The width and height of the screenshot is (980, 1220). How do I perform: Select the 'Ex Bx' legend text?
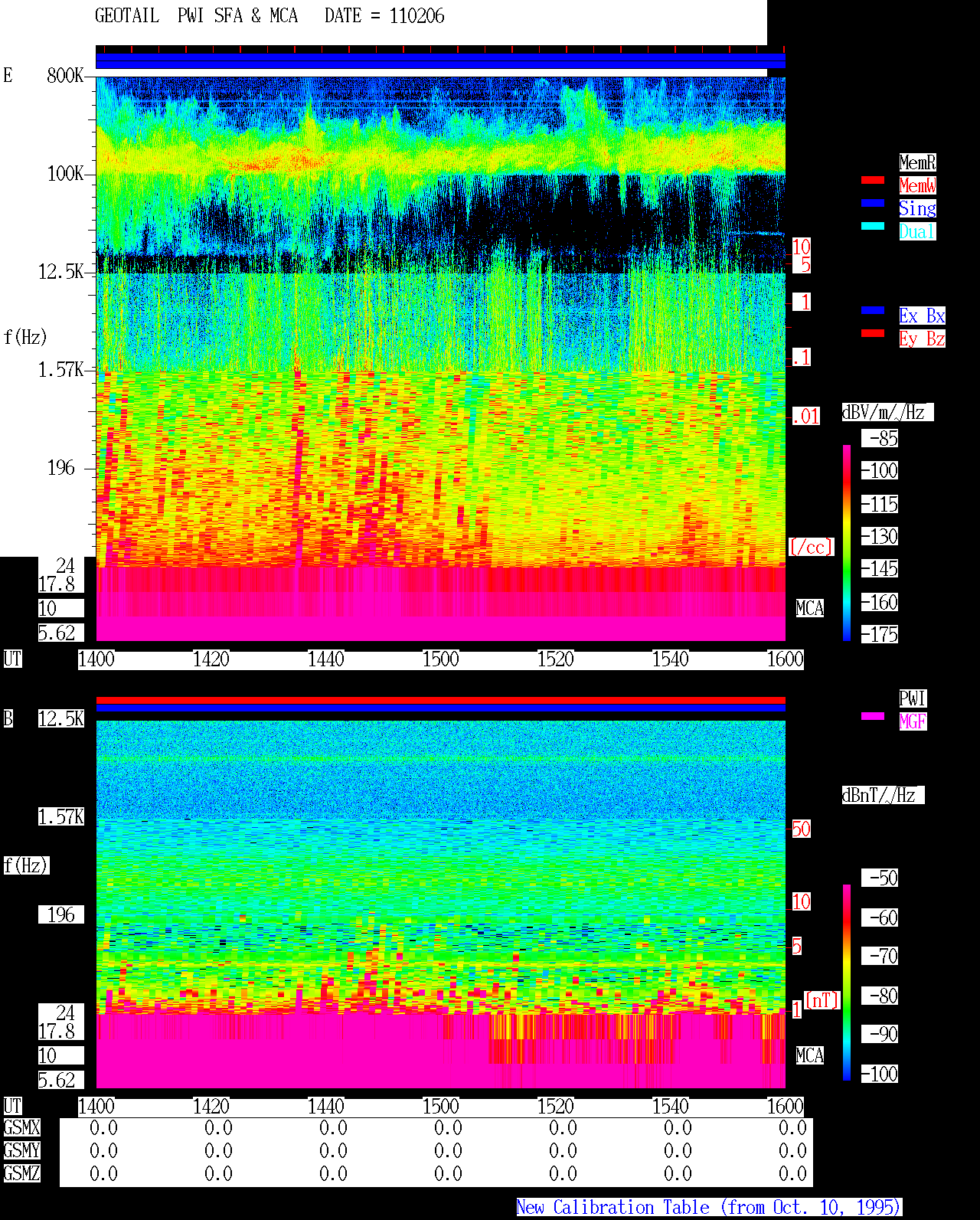coord(922,316)
